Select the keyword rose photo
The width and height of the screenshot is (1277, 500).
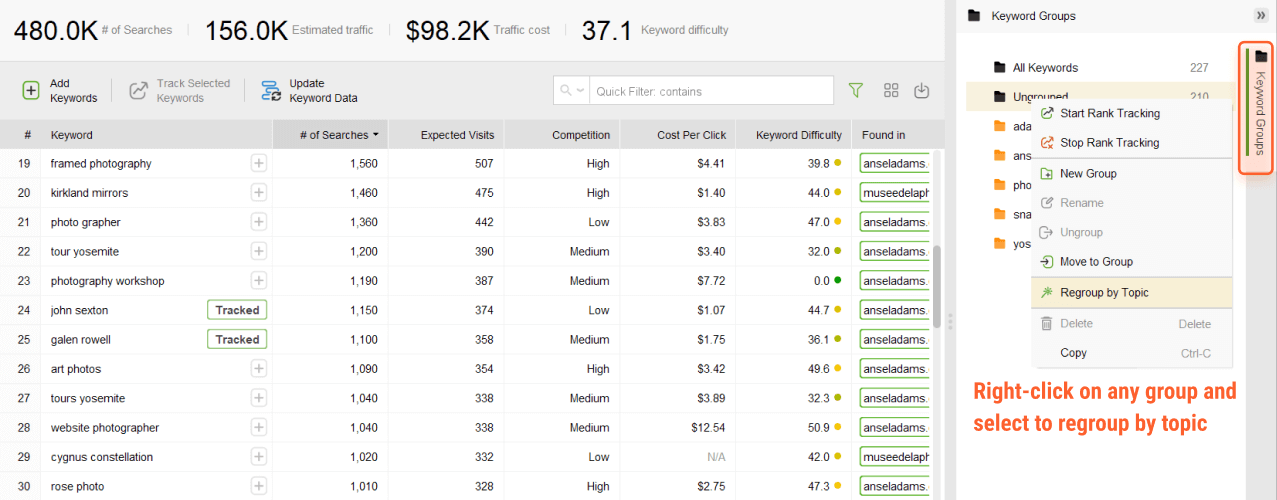(76, 486)
